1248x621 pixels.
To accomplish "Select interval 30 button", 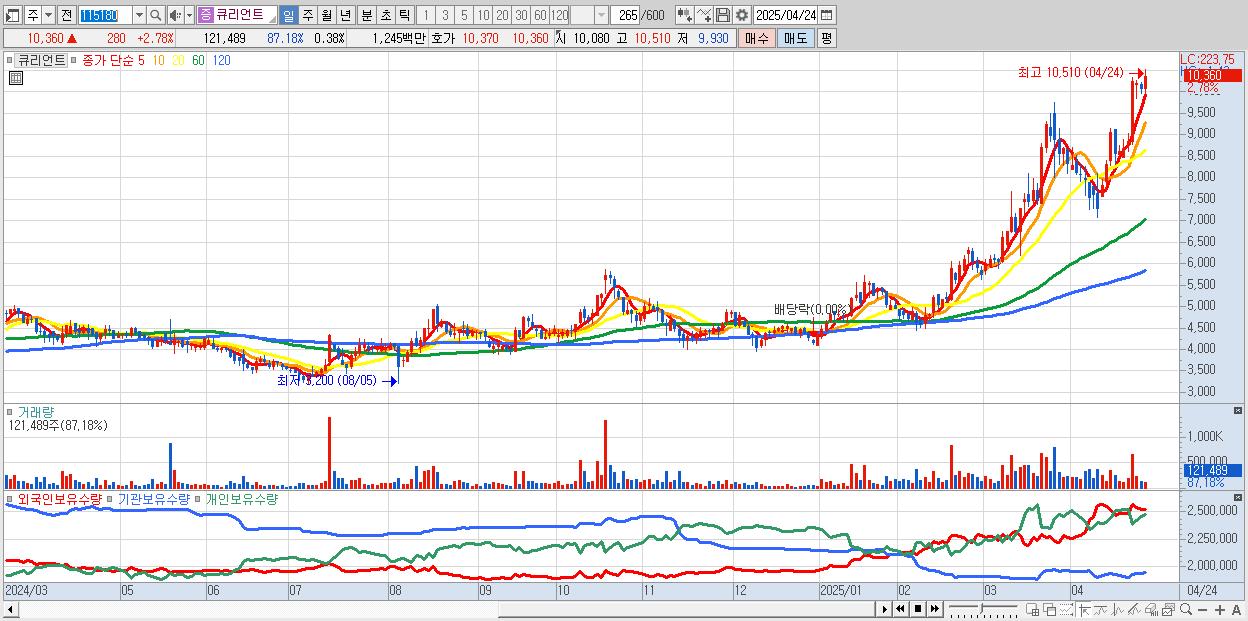I will click(521, 15).
